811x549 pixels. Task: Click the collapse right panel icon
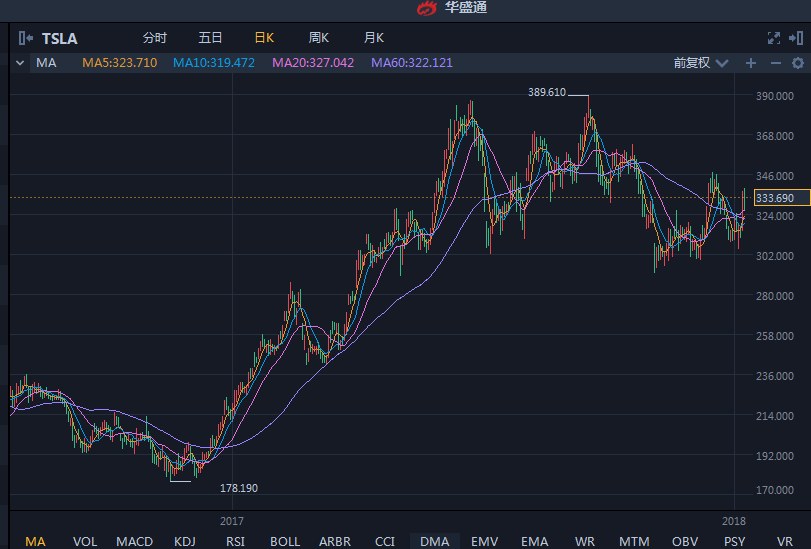[796, 38]
